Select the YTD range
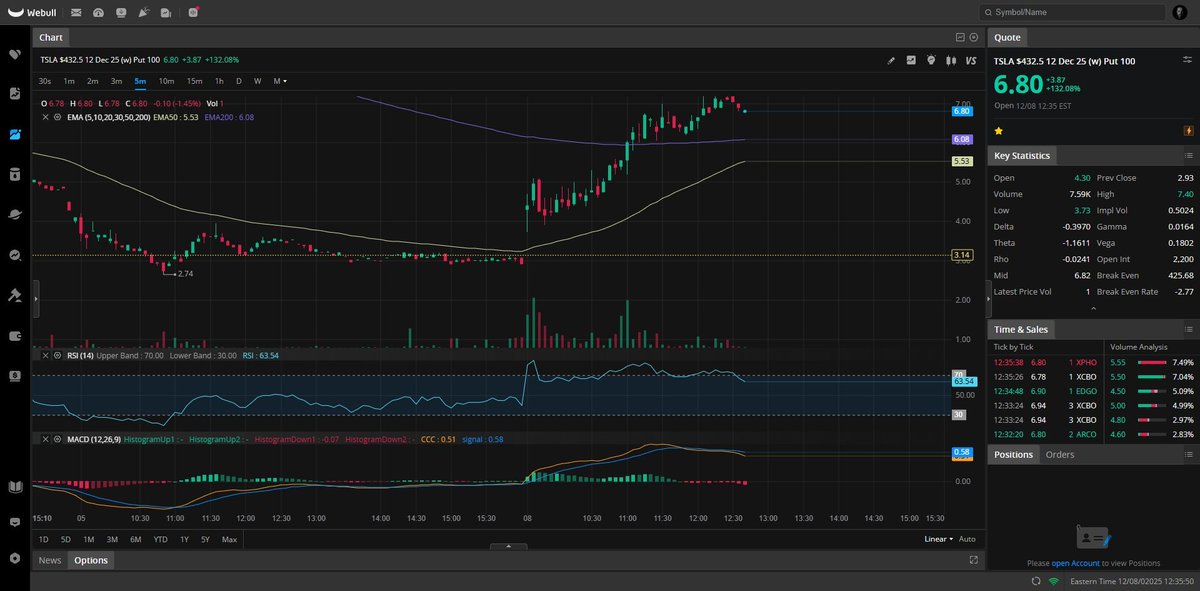This screenshot has height=591, width=1200. tap(160, 539)
